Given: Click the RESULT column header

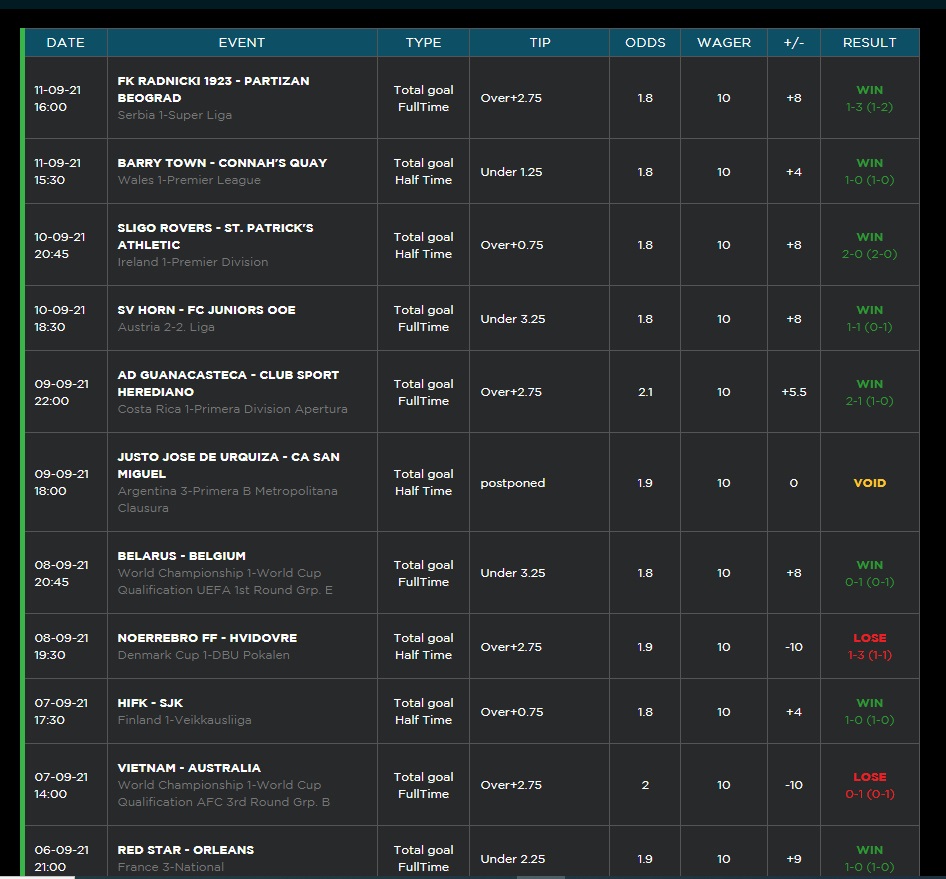Looking at the screenshot, I should pyautogui.click(x=869, y=43).
